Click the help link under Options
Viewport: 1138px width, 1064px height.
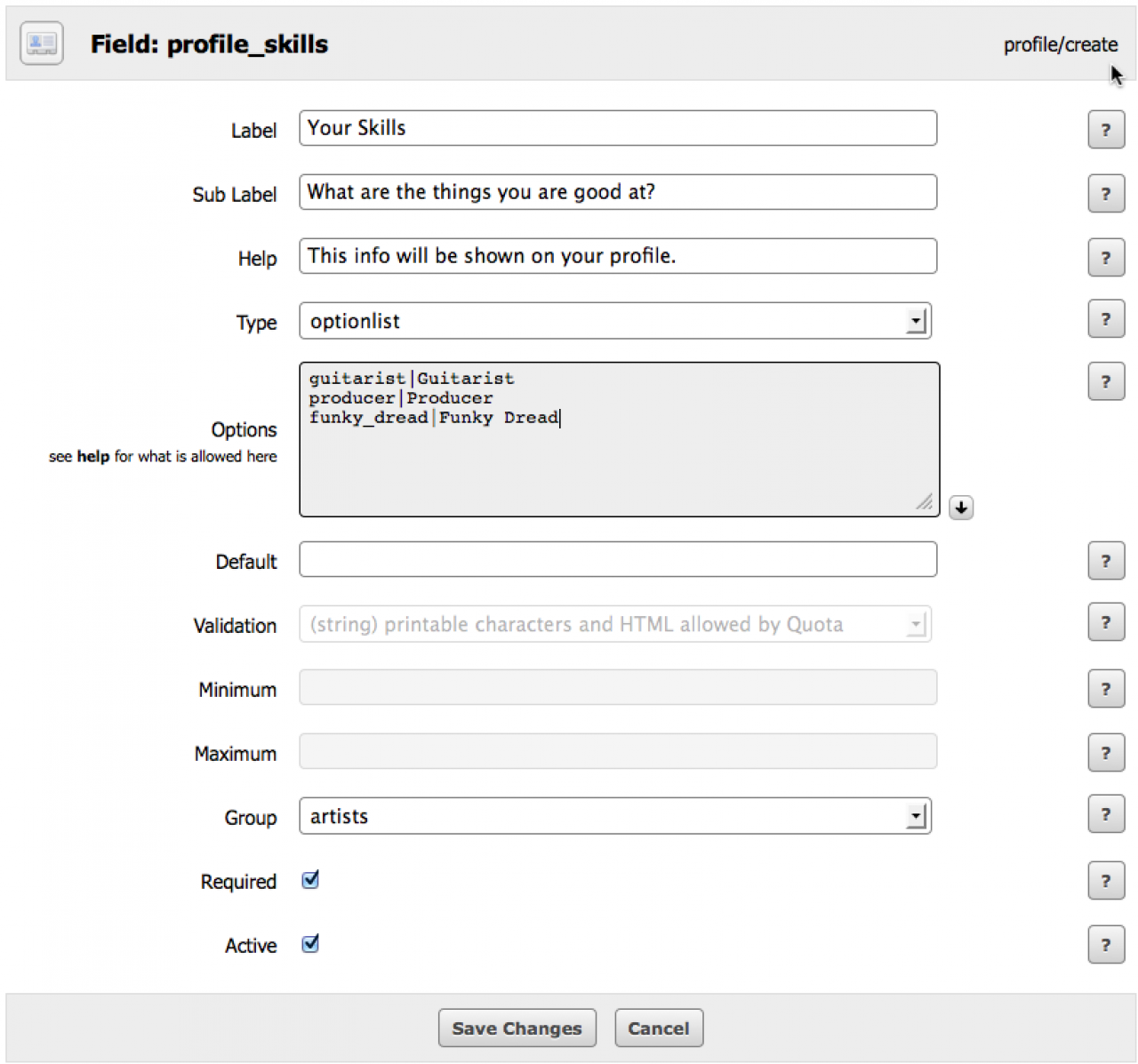point(92,457)
